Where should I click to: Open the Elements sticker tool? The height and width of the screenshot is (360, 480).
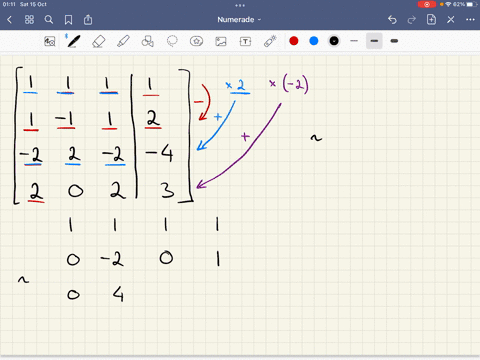click(x=196, y=41)
